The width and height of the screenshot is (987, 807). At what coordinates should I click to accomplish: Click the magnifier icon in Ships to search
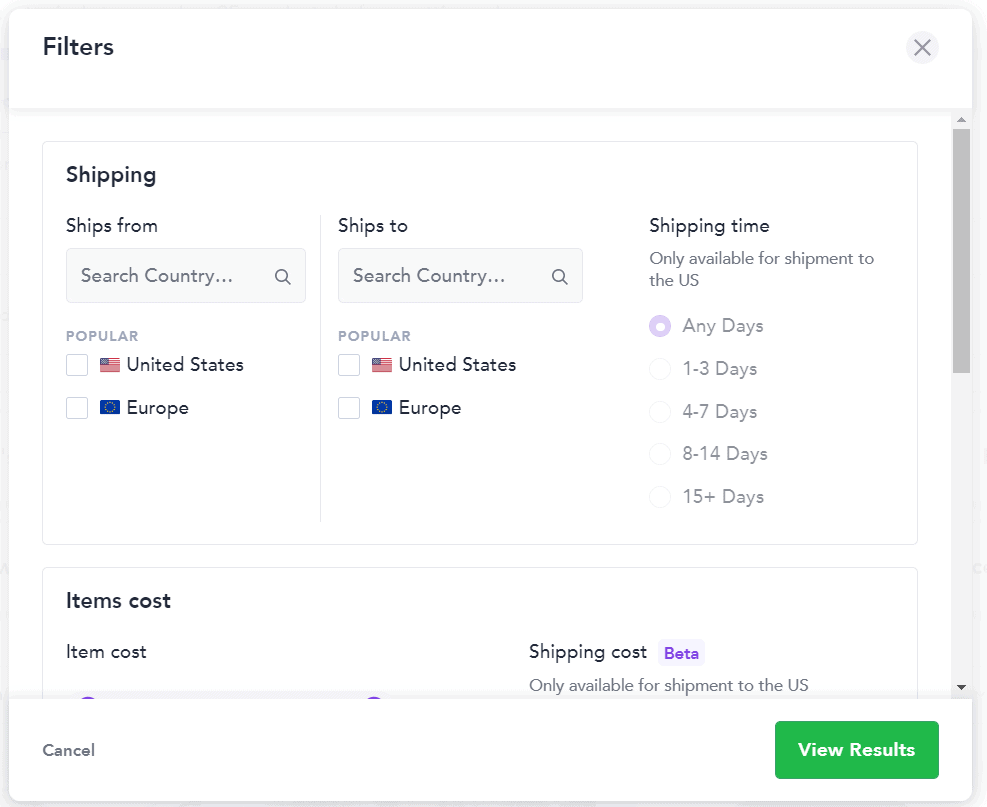point(560,277)
